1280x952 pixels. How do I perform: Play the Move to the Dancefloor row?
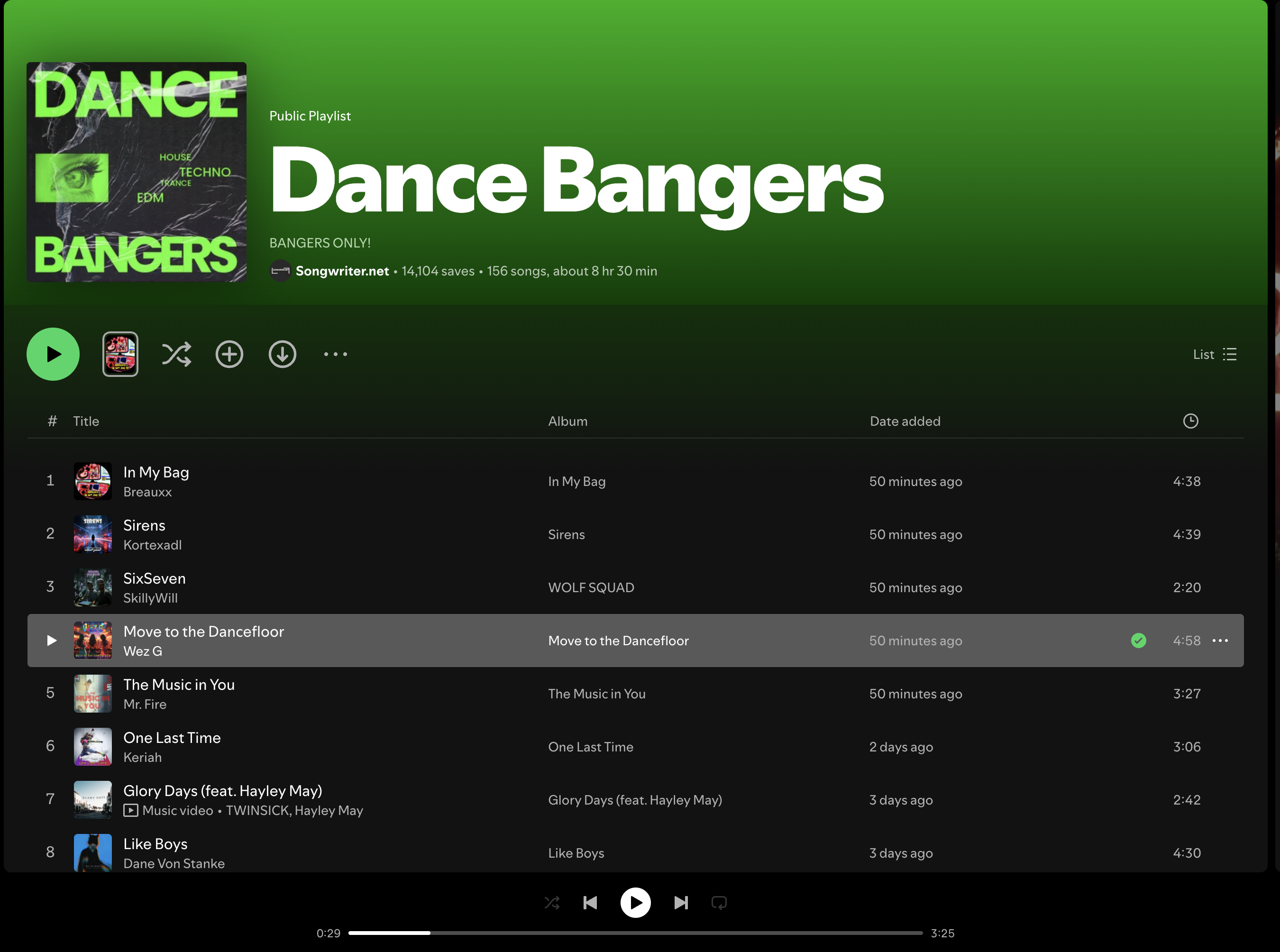click(51, 640)
